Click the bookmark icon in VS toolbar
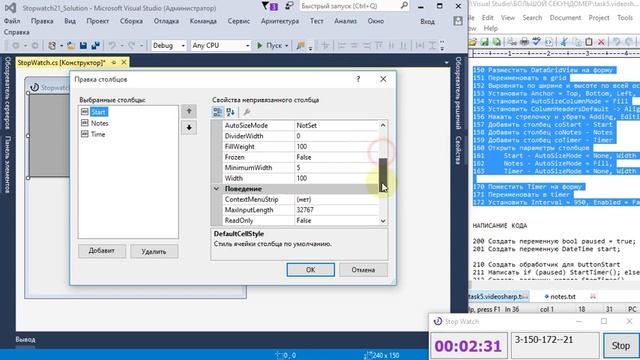 pyautogui.click(x=300, y=45)
